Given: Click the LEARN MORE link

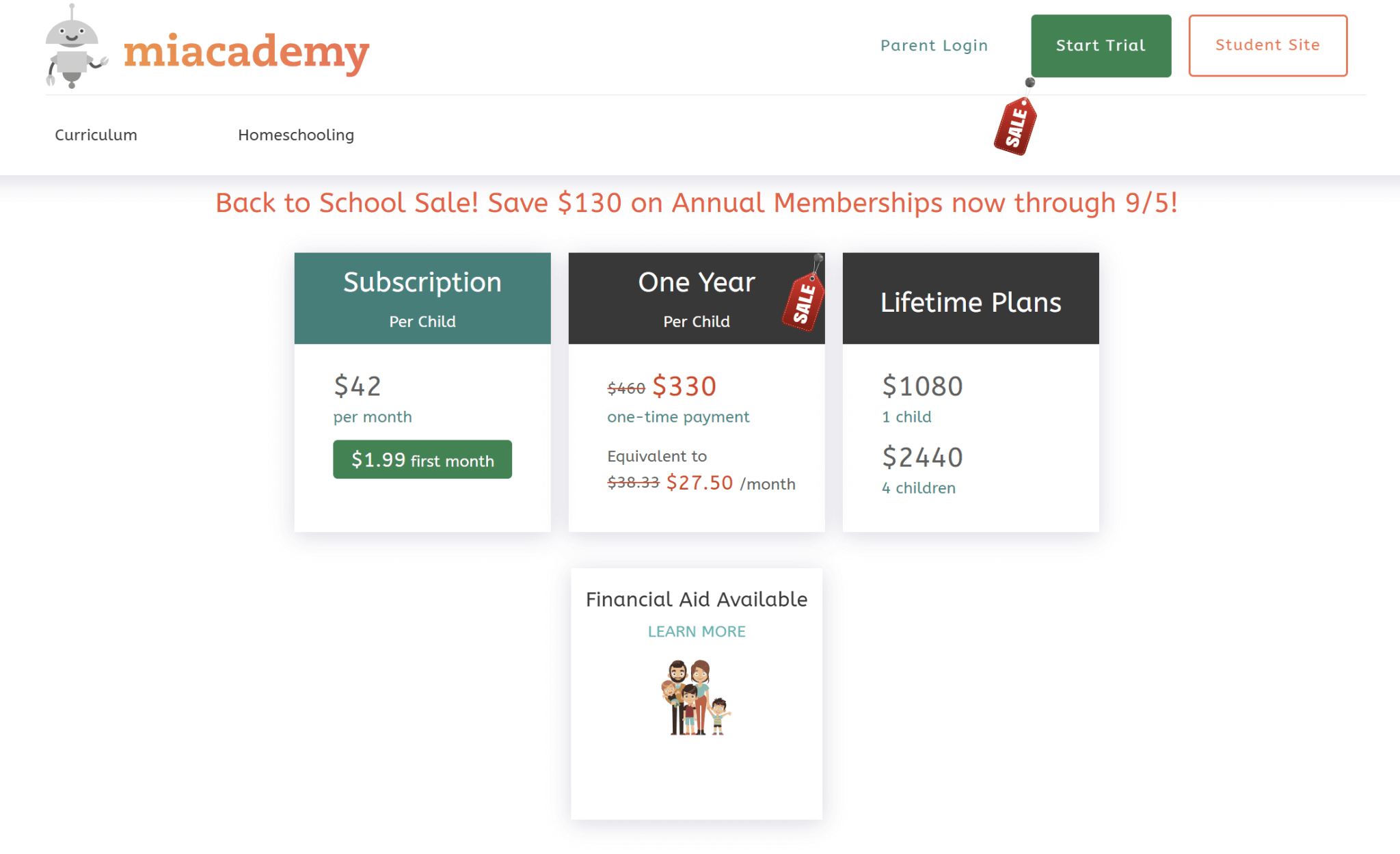Looking at the screenshot, I should [696, 631].
